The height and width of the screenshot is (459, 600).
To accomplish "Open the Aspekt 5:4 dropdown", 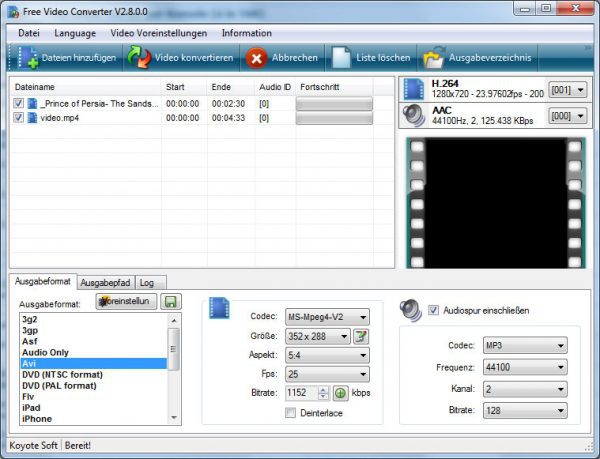I will click(327, 355).
